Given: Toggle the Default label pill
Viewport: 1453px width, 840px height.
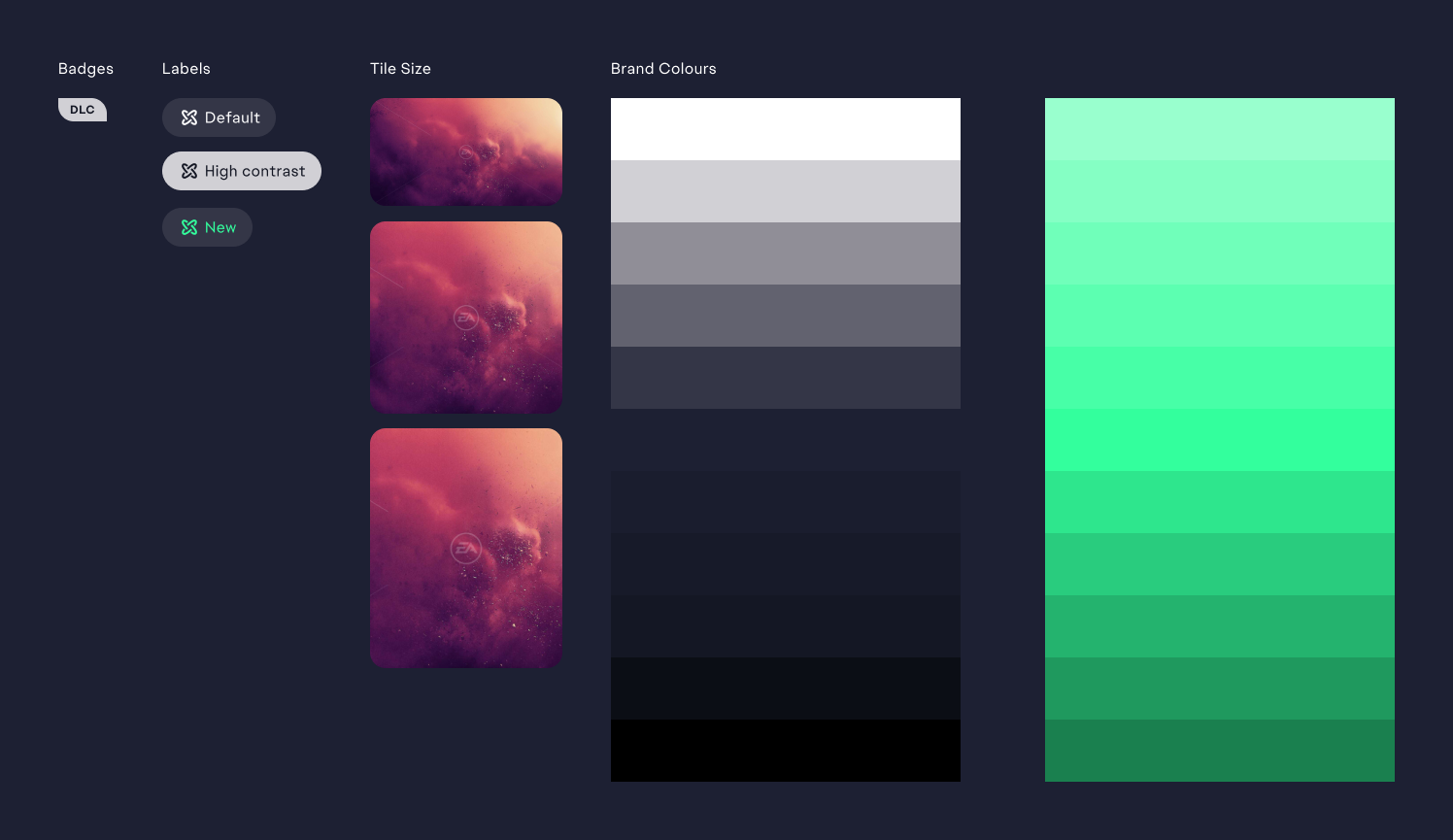Looking at the screenshot, I should 219,118.
